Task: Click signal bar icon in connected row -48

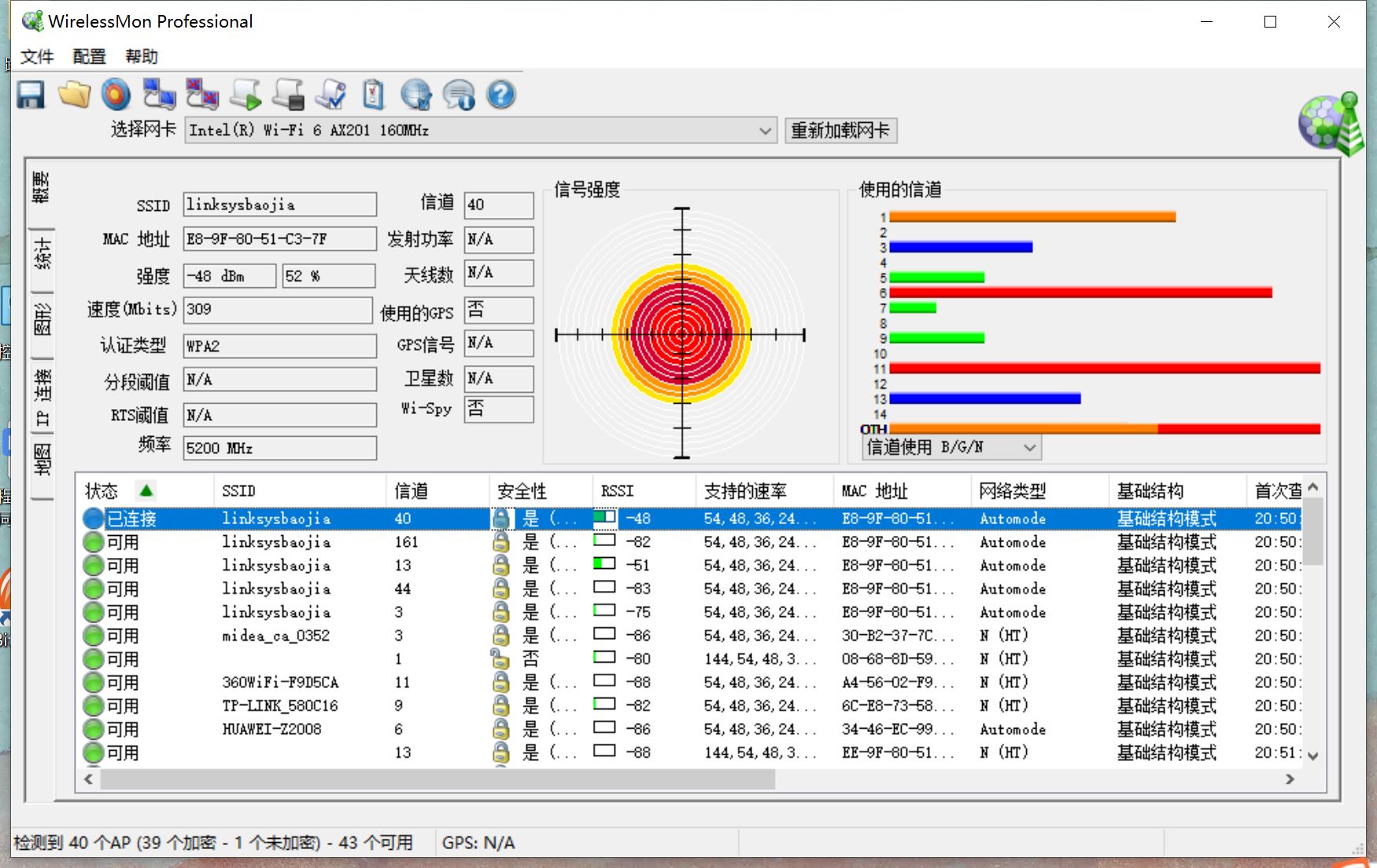Action: coord(604,517)
